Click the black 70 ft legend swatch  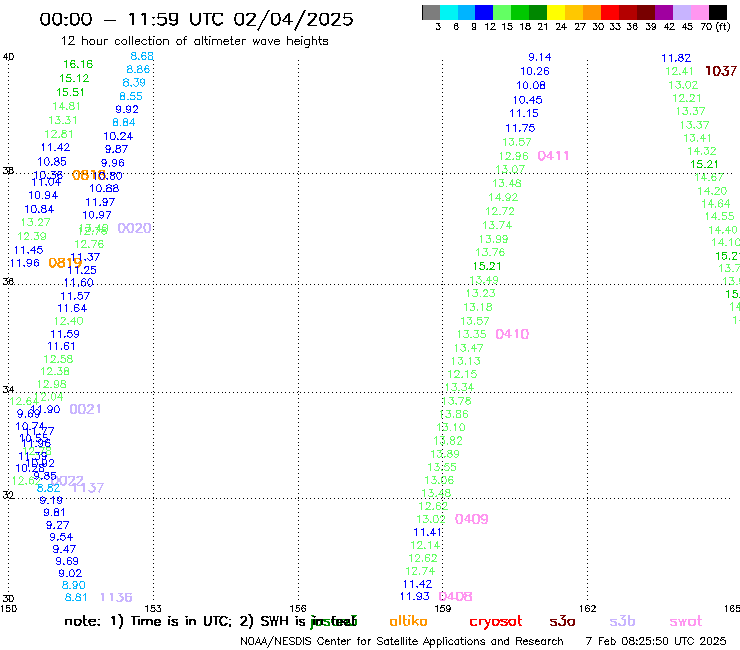(x=718, y=12)
